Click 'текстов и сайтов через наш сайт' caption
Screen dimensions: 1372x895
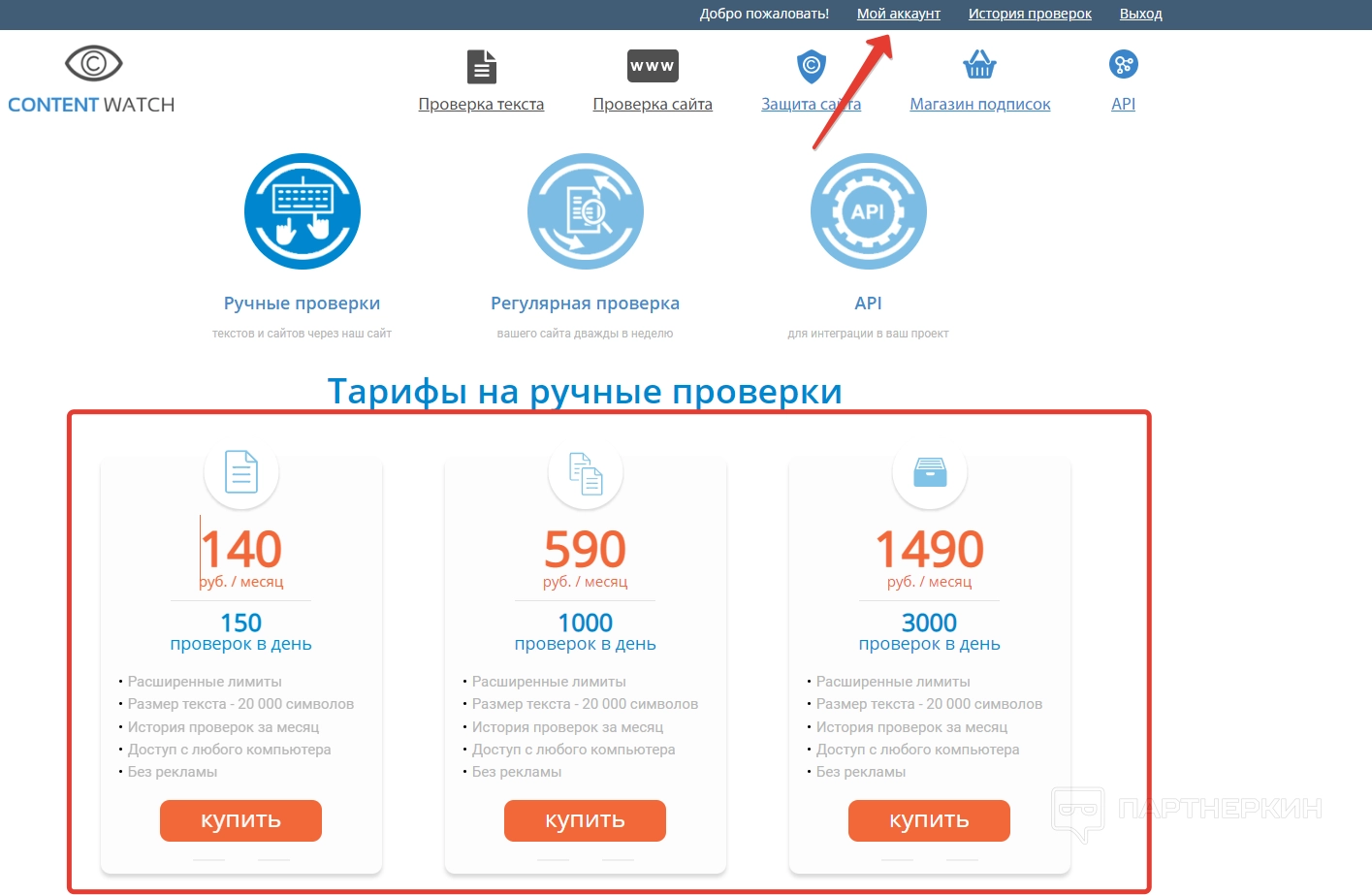[303, 334]
